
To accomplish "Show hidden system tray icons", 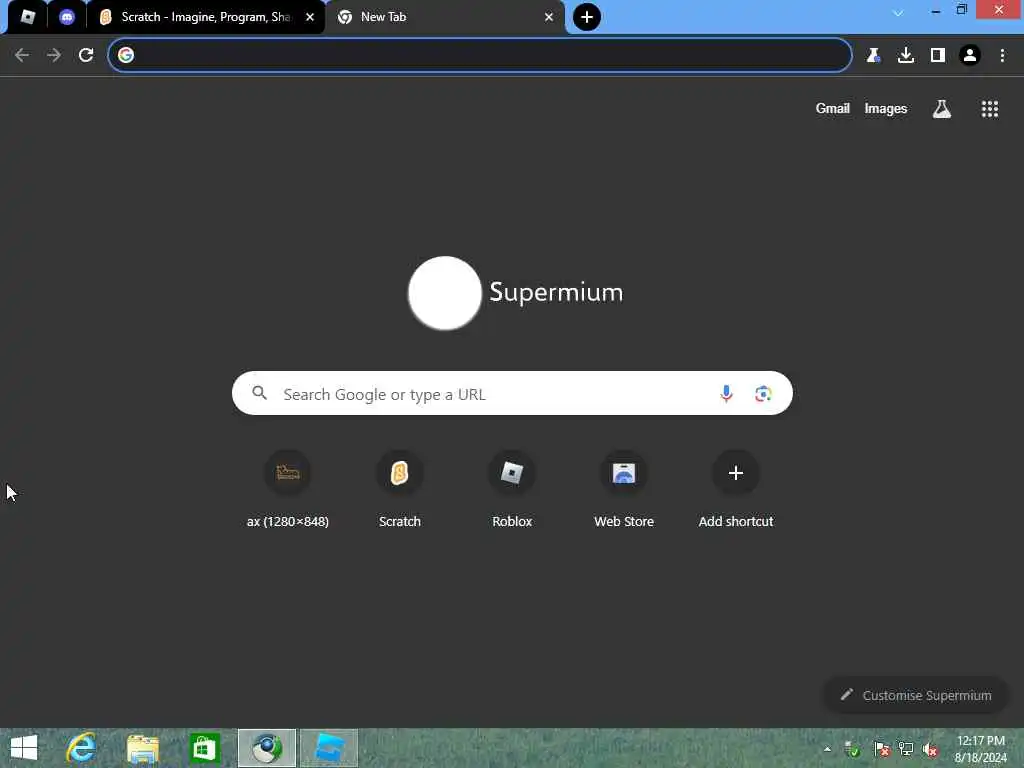I will 827,749.
